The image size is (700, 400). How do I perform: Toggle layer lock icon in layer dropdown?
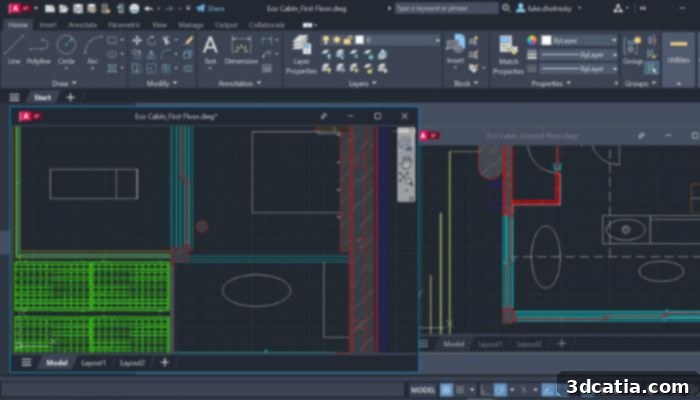348,40
